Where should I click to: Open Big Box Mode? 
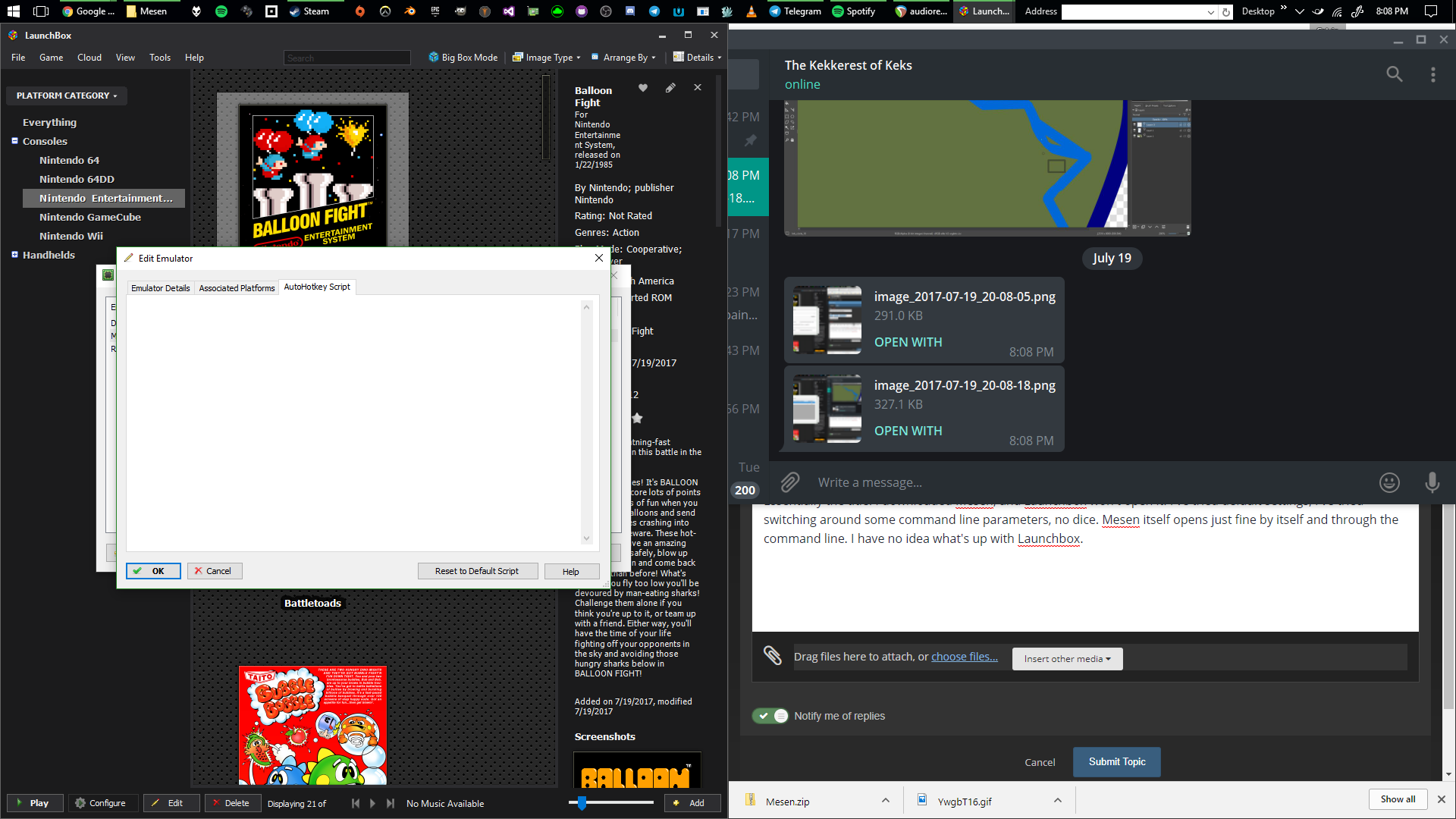[x=463, y=58]
